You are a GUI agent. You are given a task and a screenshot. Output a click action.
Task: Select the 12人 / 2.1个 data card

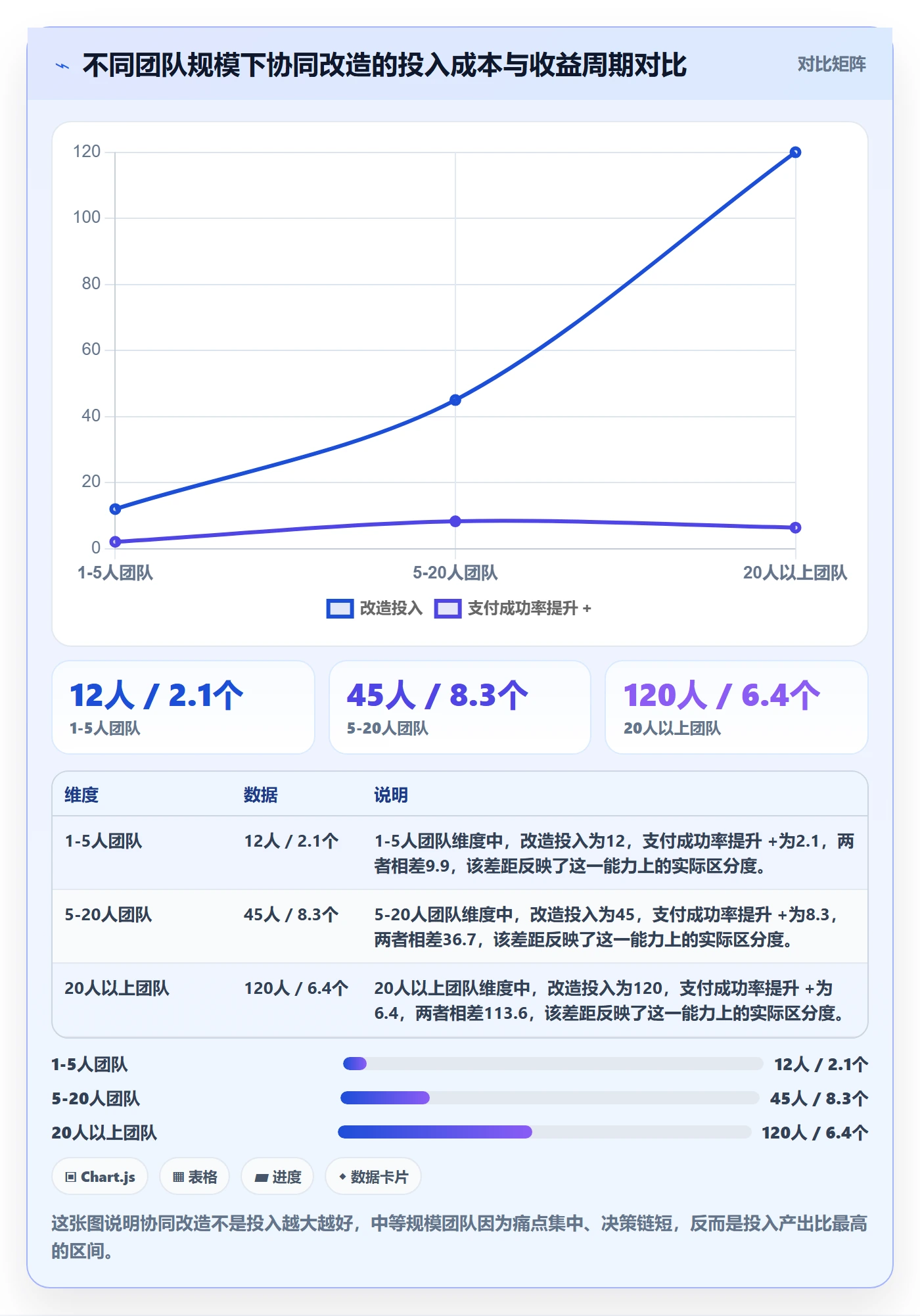[x=183, y=707]
